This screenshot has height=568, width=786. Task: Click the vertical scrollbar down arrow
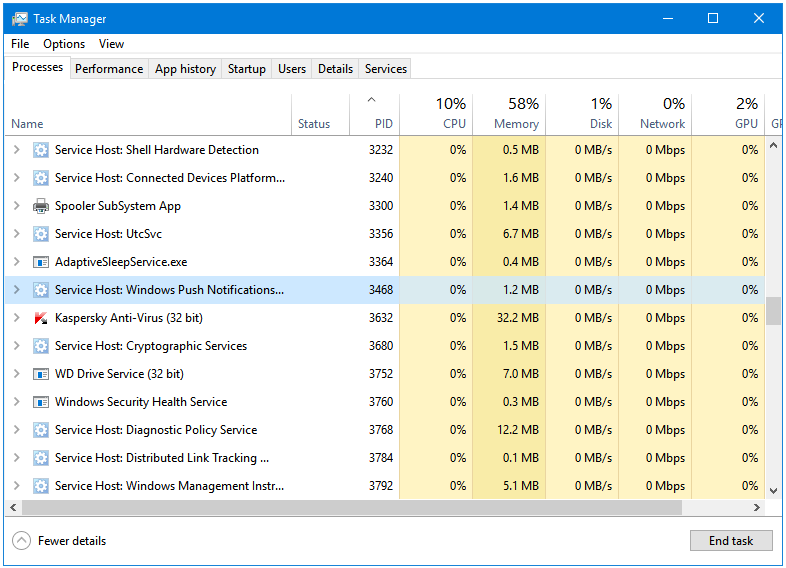[773, 491]
